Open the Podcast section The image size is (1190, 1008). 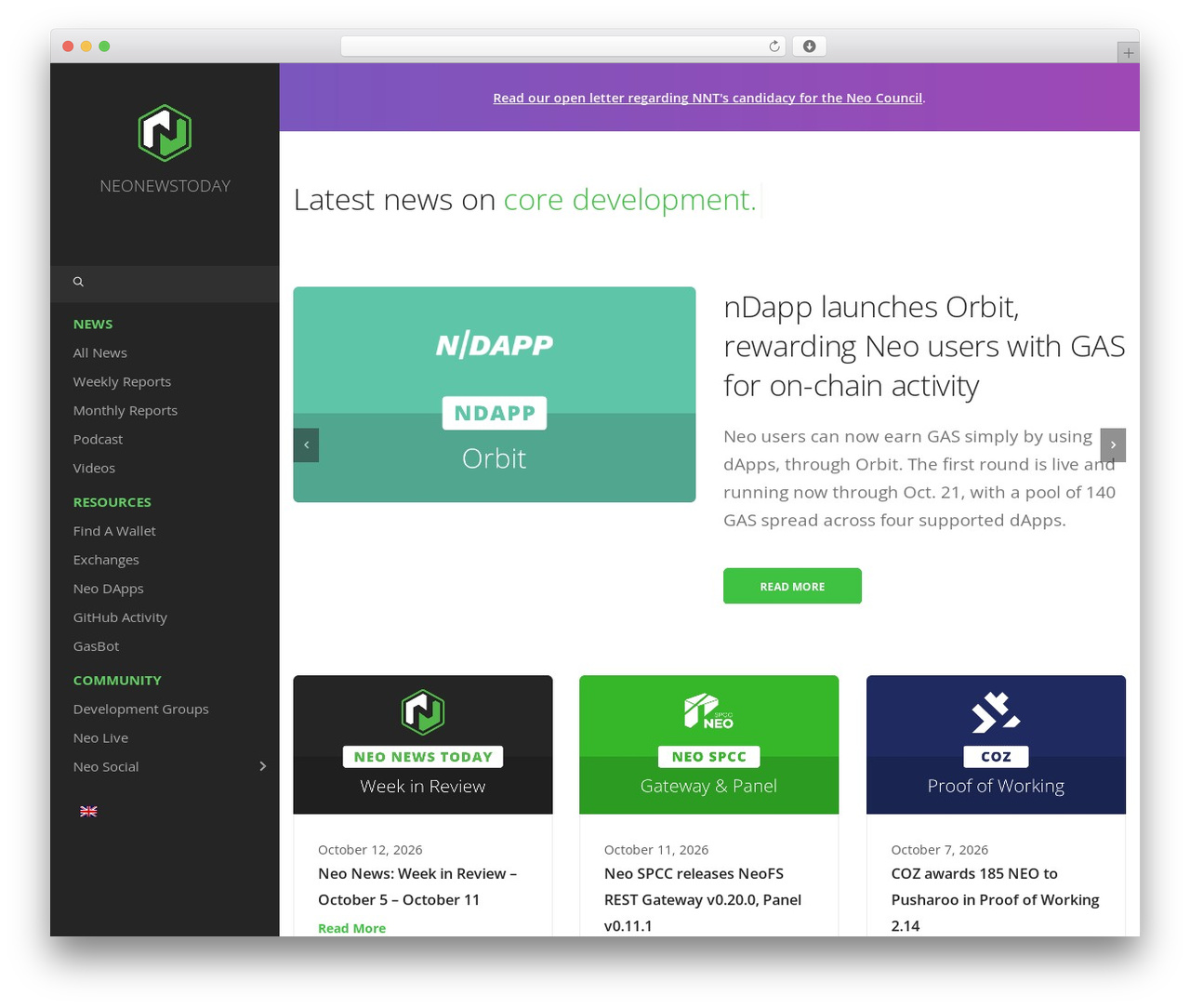pyautogui.click(x=98, y=439)
